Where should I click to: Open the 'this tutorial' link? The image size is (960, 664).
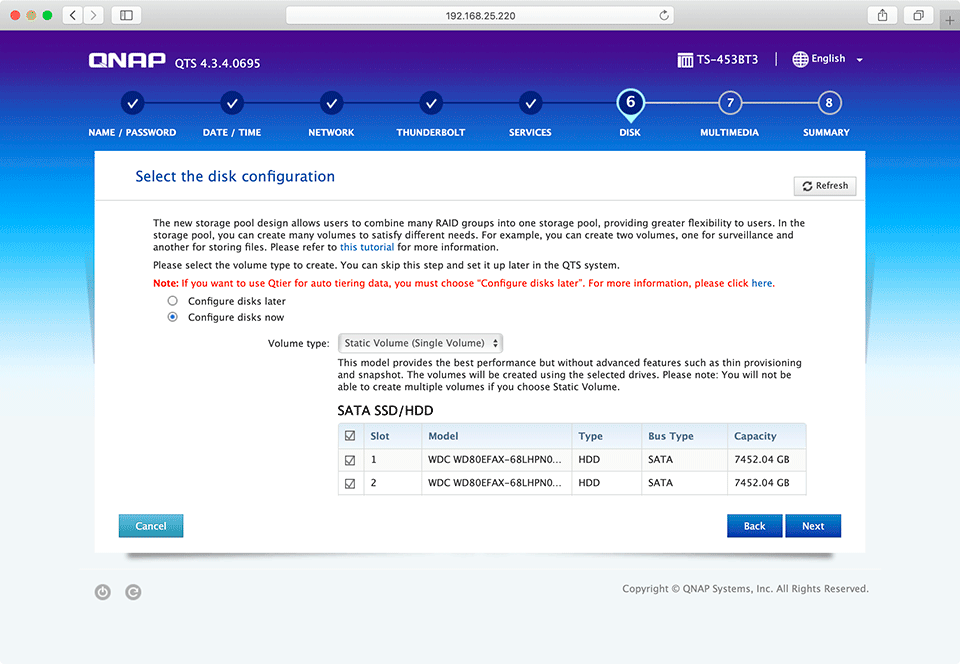coord(367,247)
